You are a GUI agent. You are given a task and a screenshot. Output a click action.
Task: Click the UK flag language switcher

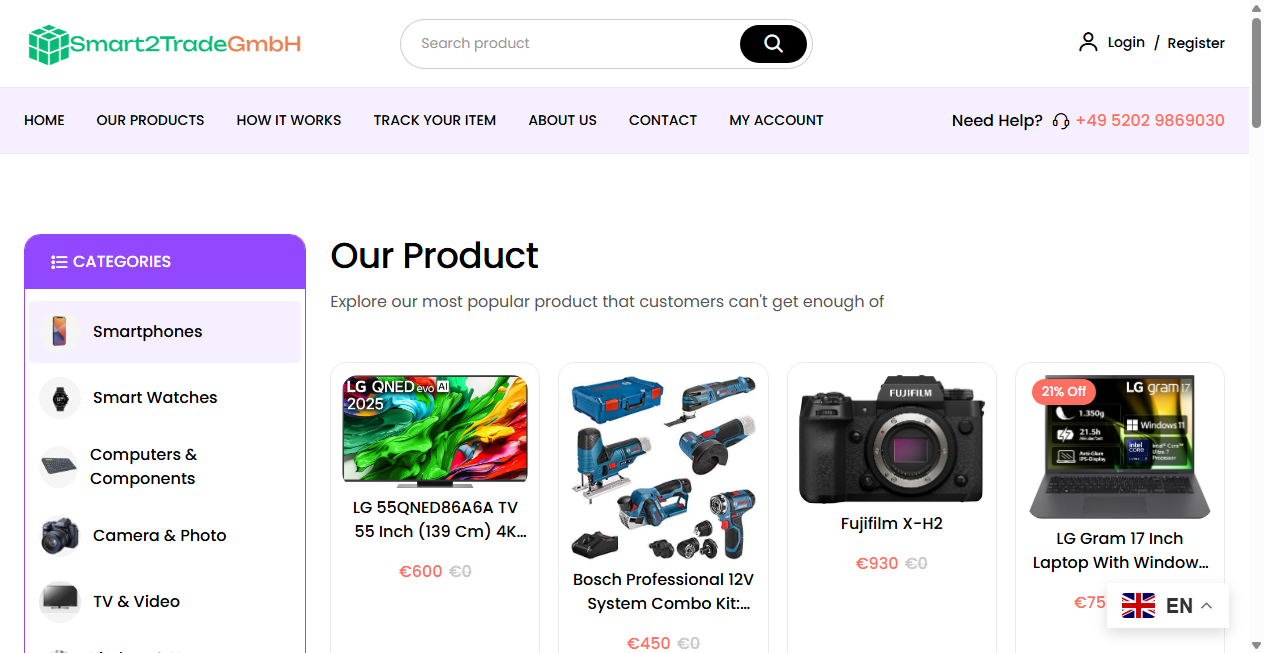(1138, 606)
